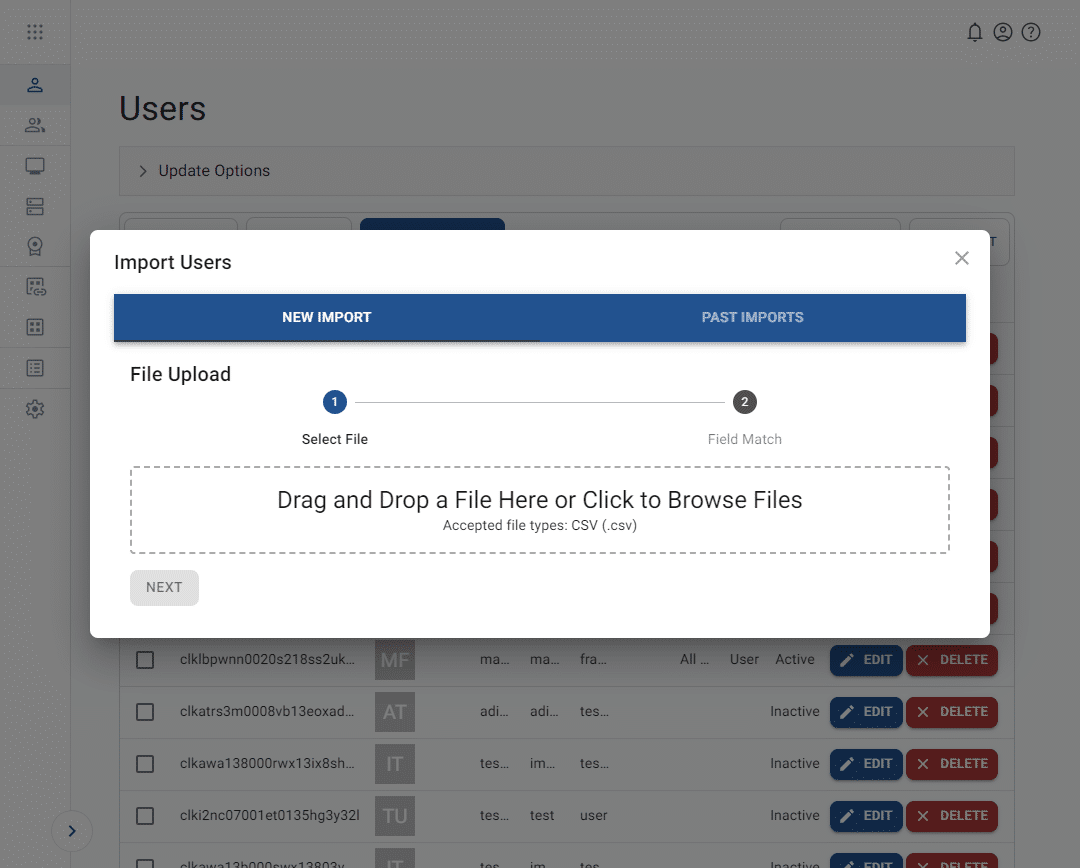Click Edit for the clkawa138000rwx13ix8sh user
This screenshot has width=1080, height=868.
pyautogui.click(x=866, y=764)
